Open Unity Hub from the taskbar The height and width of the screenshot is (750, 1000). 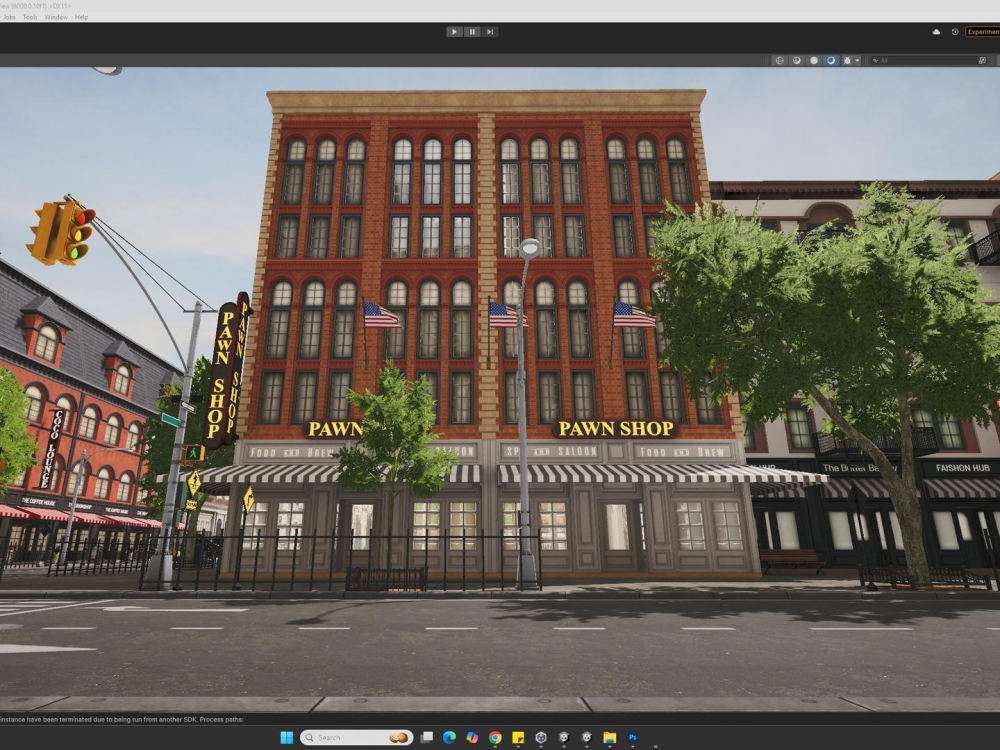click(x=541, y=737)
